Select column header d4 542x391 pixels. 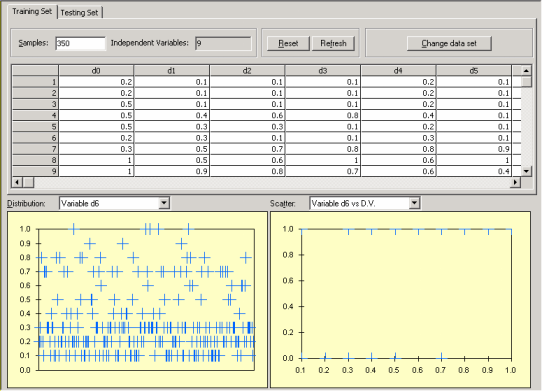[398, 71]
